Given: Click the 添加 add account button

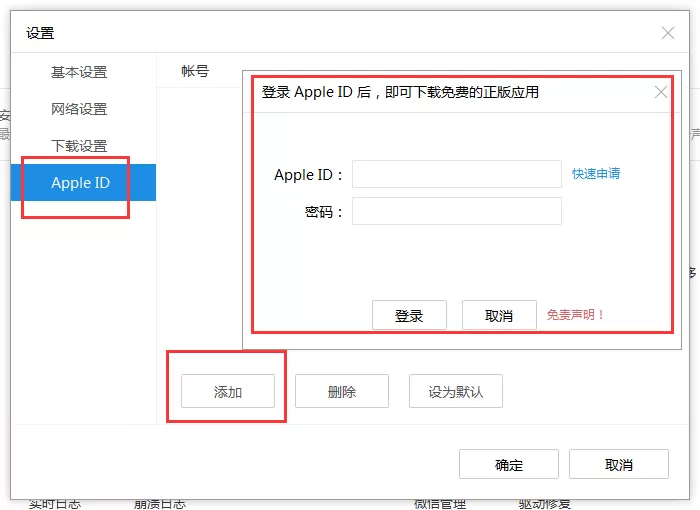Looking at the screenshot, I should click(x=228, y=391).
